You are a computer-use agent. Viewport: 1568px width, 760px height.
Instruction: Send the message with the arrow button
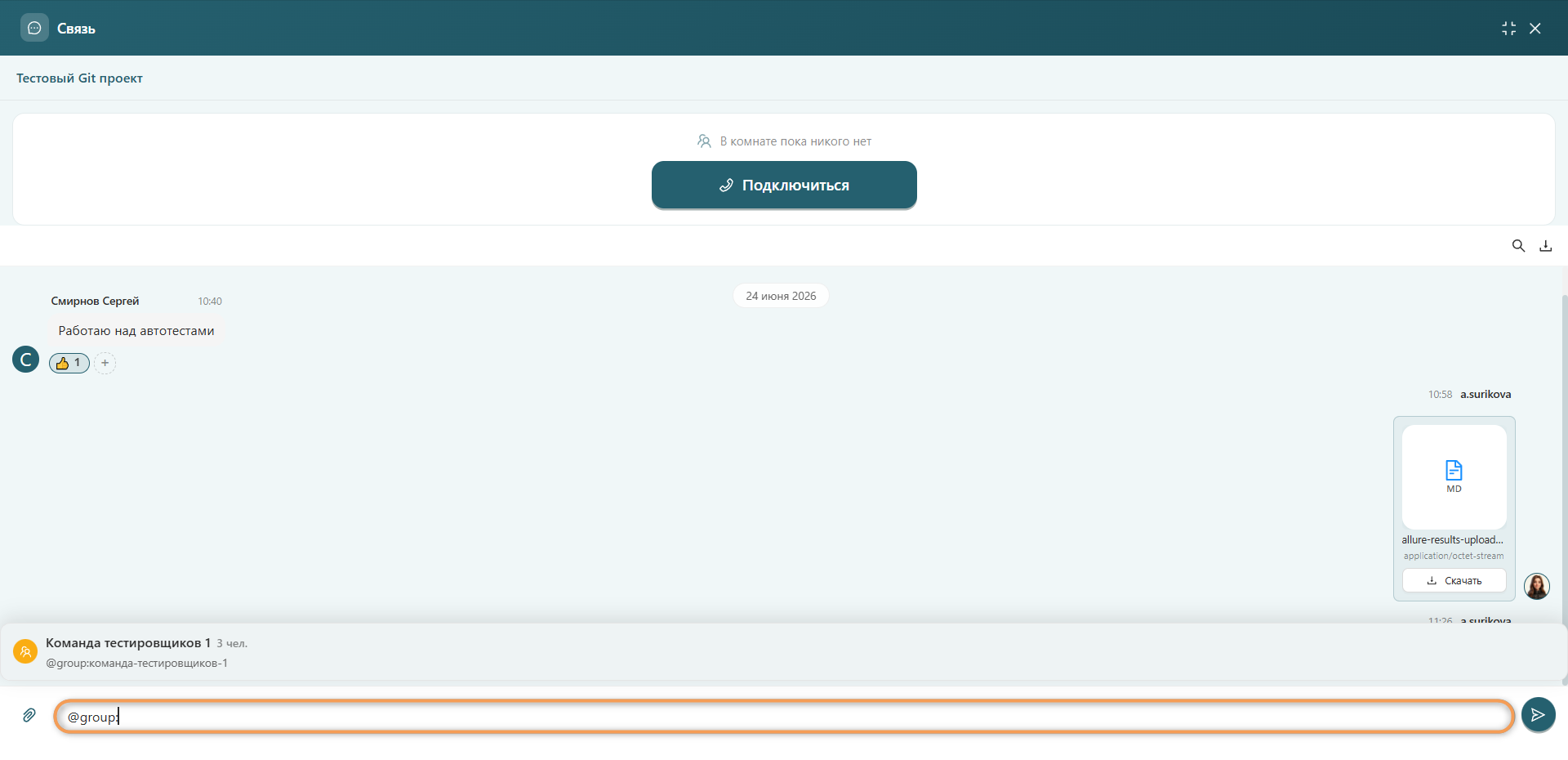click(1538, 715)
